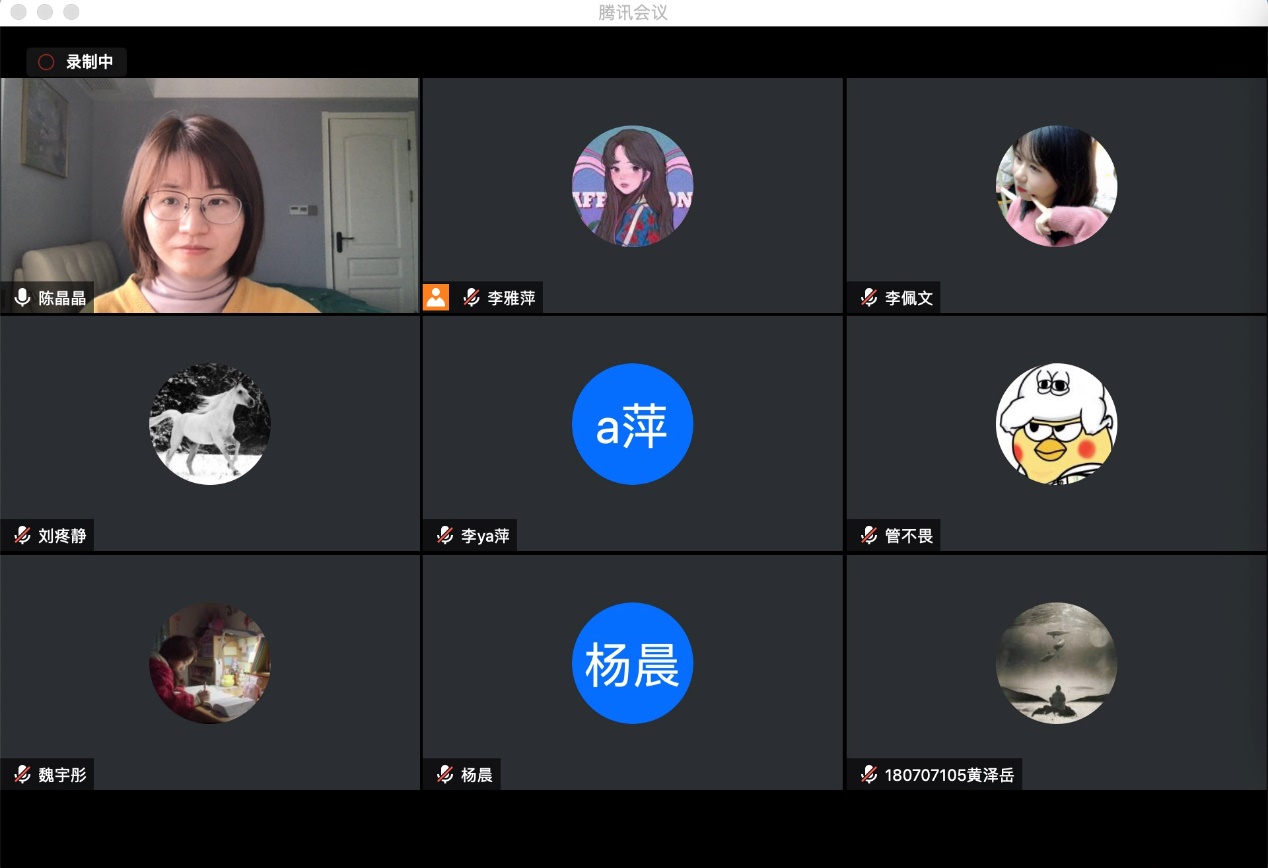Click the muted mic icon beside 杨晨
The width and height of the screenshot is (1268, 868).
click(446, 774)
